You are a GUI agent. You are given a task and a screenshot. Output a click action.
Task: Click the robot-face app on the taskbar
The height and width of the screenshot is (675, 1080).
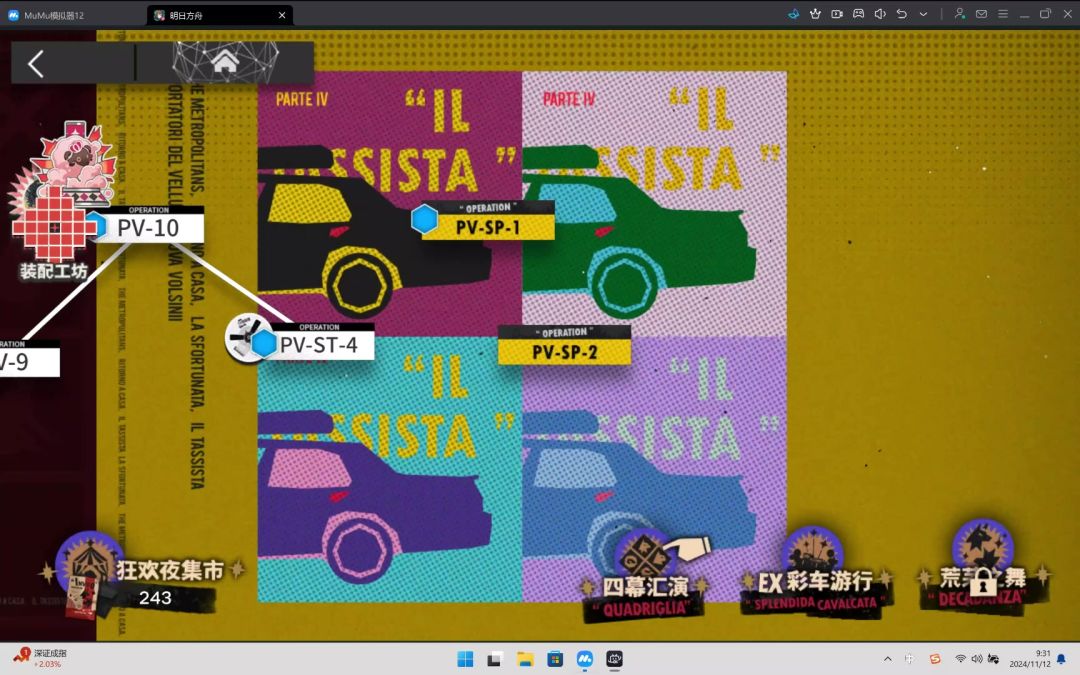point(614,659)
